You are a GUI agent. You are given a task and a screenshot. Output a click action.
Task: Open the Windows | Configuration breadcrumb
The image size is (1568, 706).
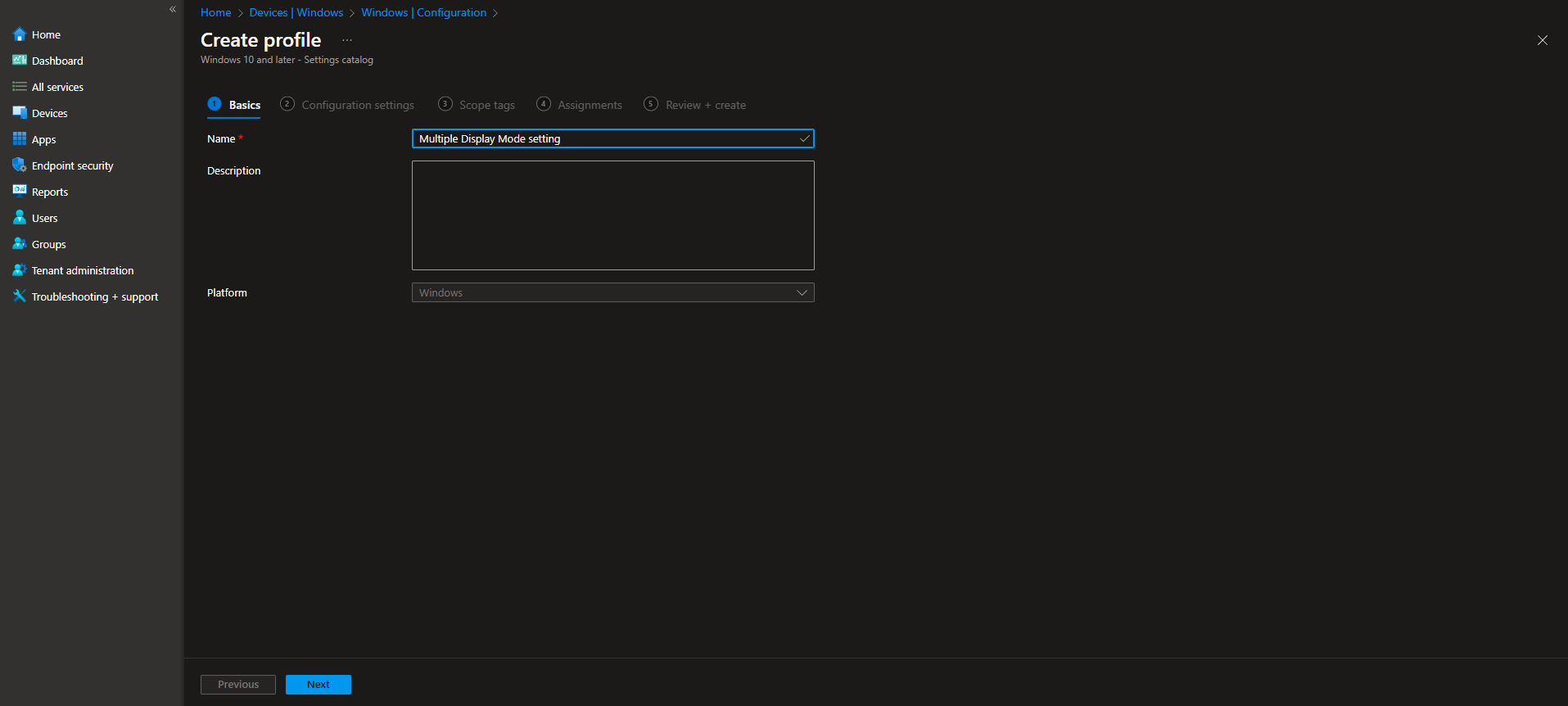pos(424,12)
